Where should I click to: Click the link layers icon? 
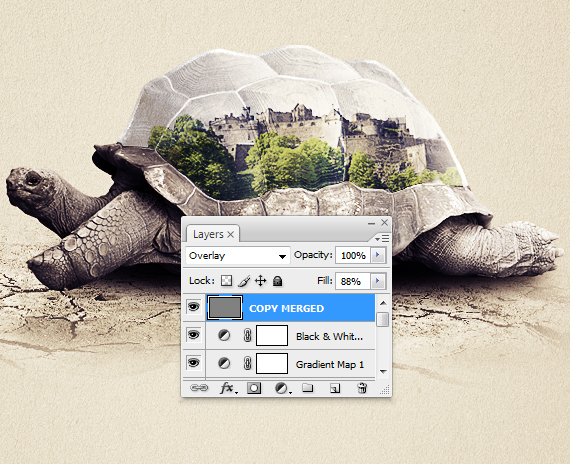[x=199, y=388]
